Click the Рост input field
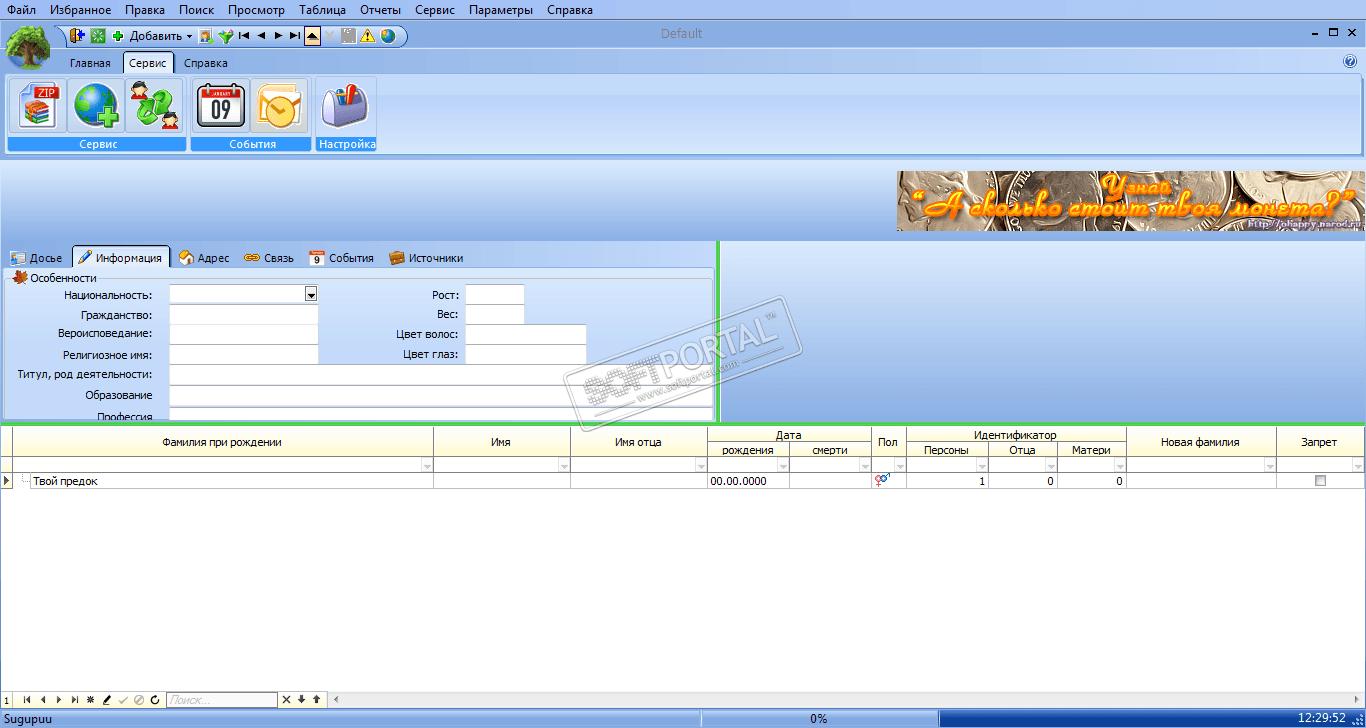1366x728 pixels. pos(495,295)
